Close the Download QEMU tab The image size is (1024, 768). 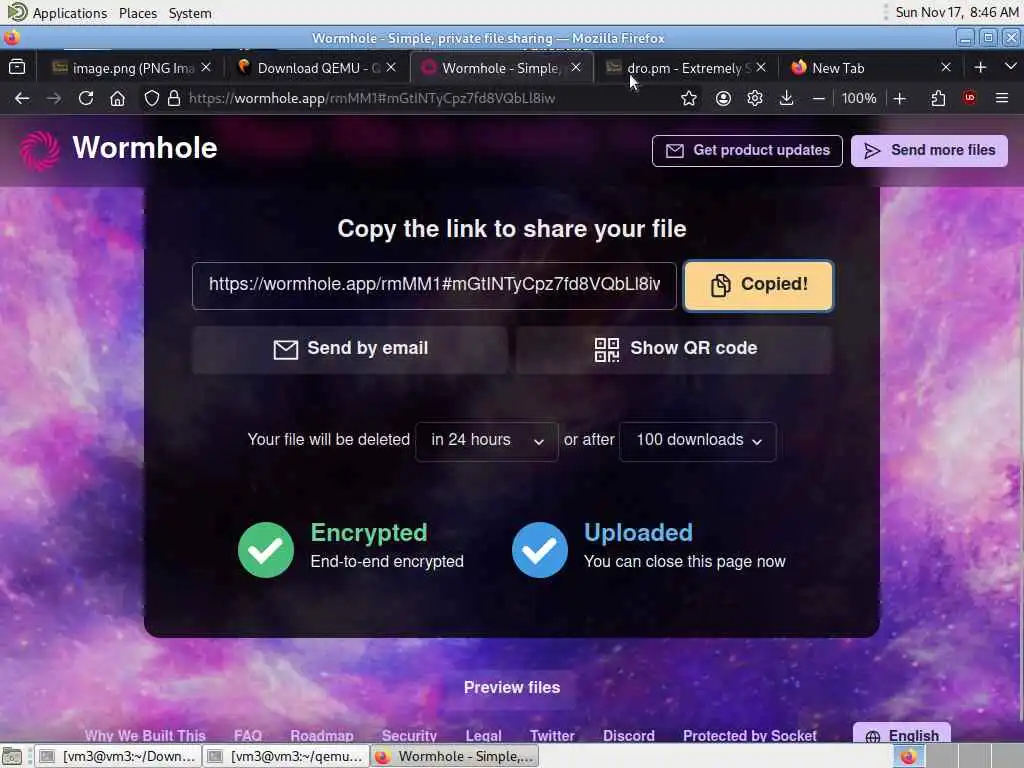(x=391, y=67)
